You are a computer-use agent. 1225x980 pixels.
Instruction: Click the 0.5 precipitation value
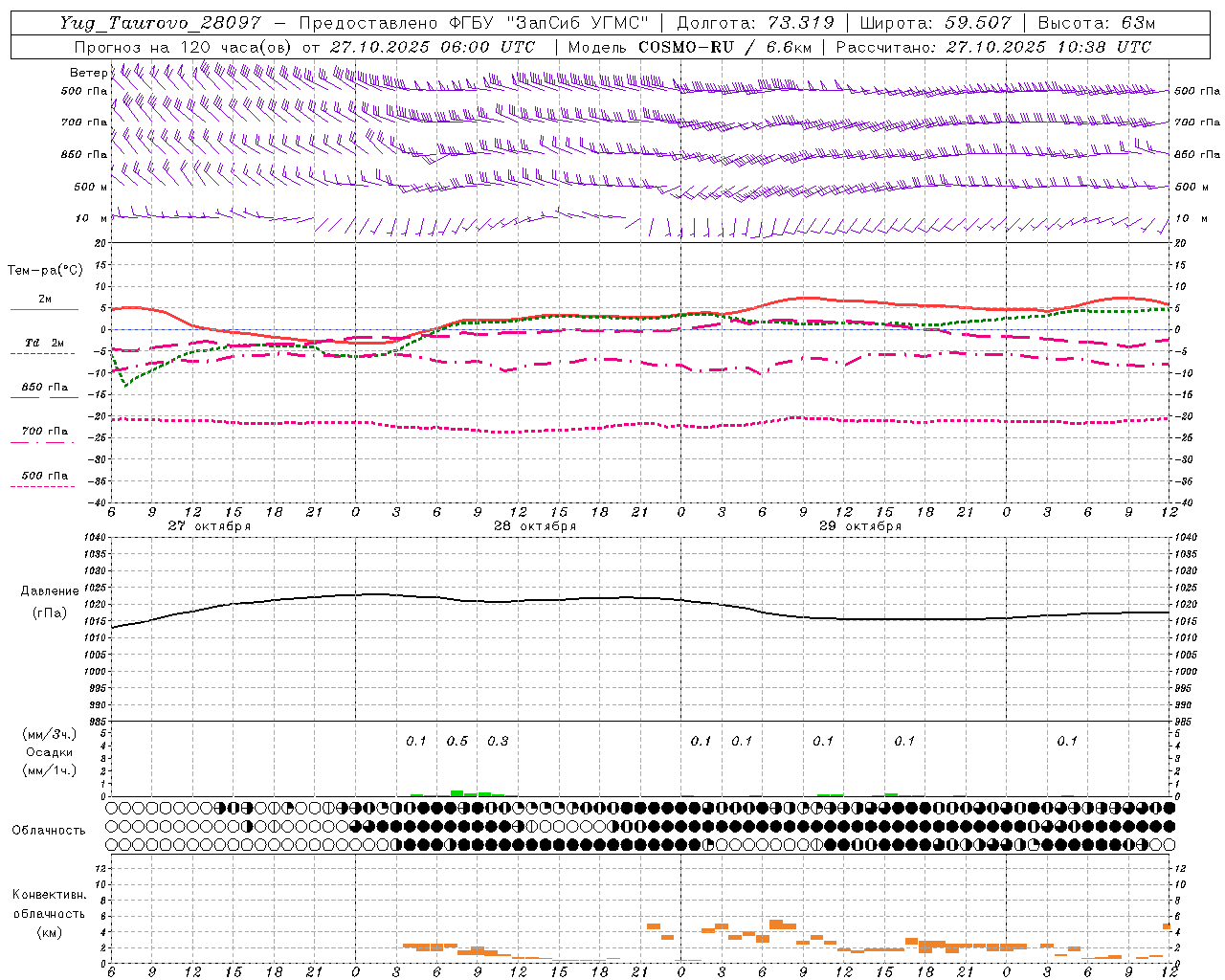[457, 741]
